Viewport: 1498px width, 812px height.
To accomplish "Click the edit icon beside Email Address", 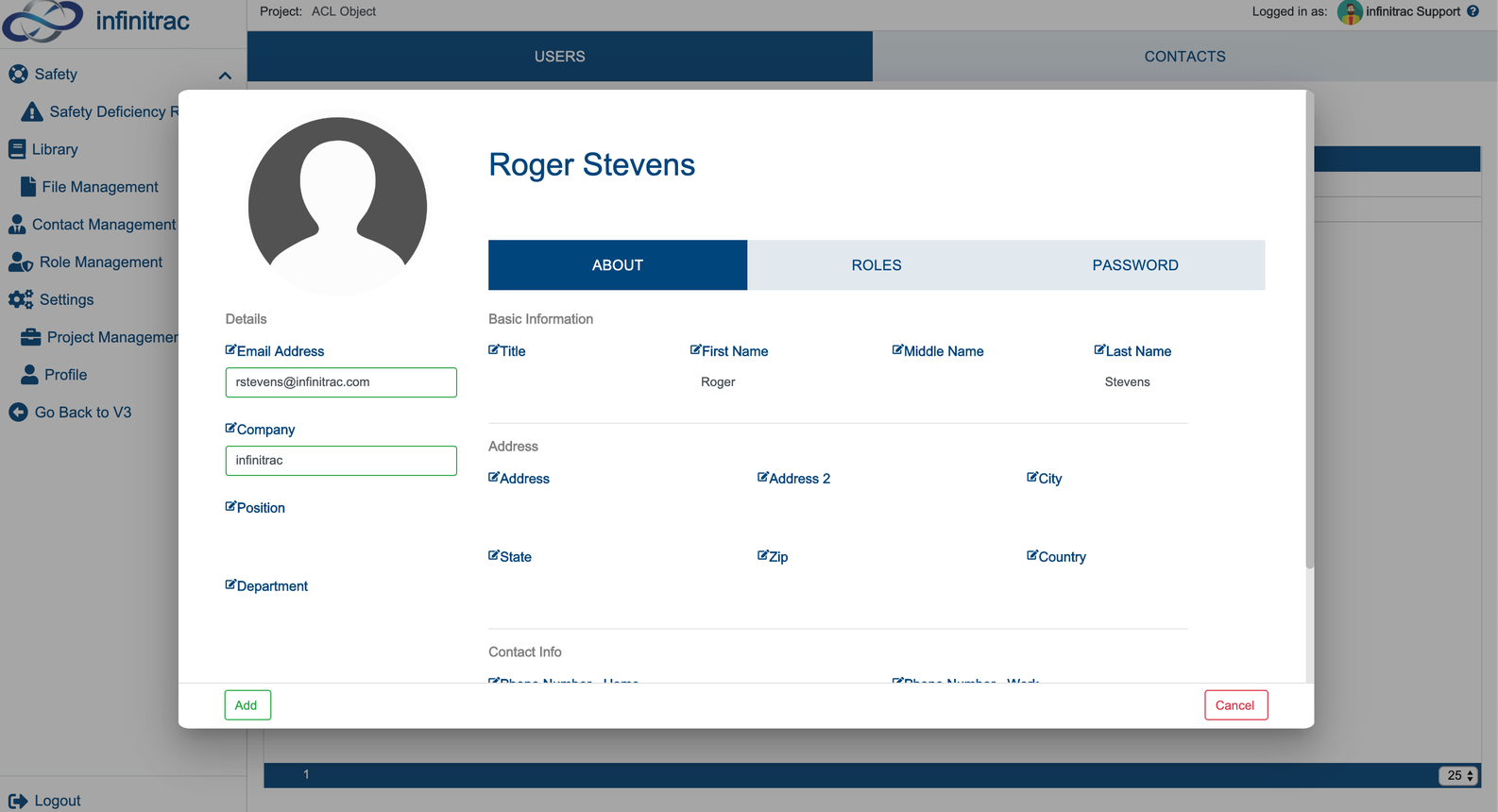I will point(230,350).
